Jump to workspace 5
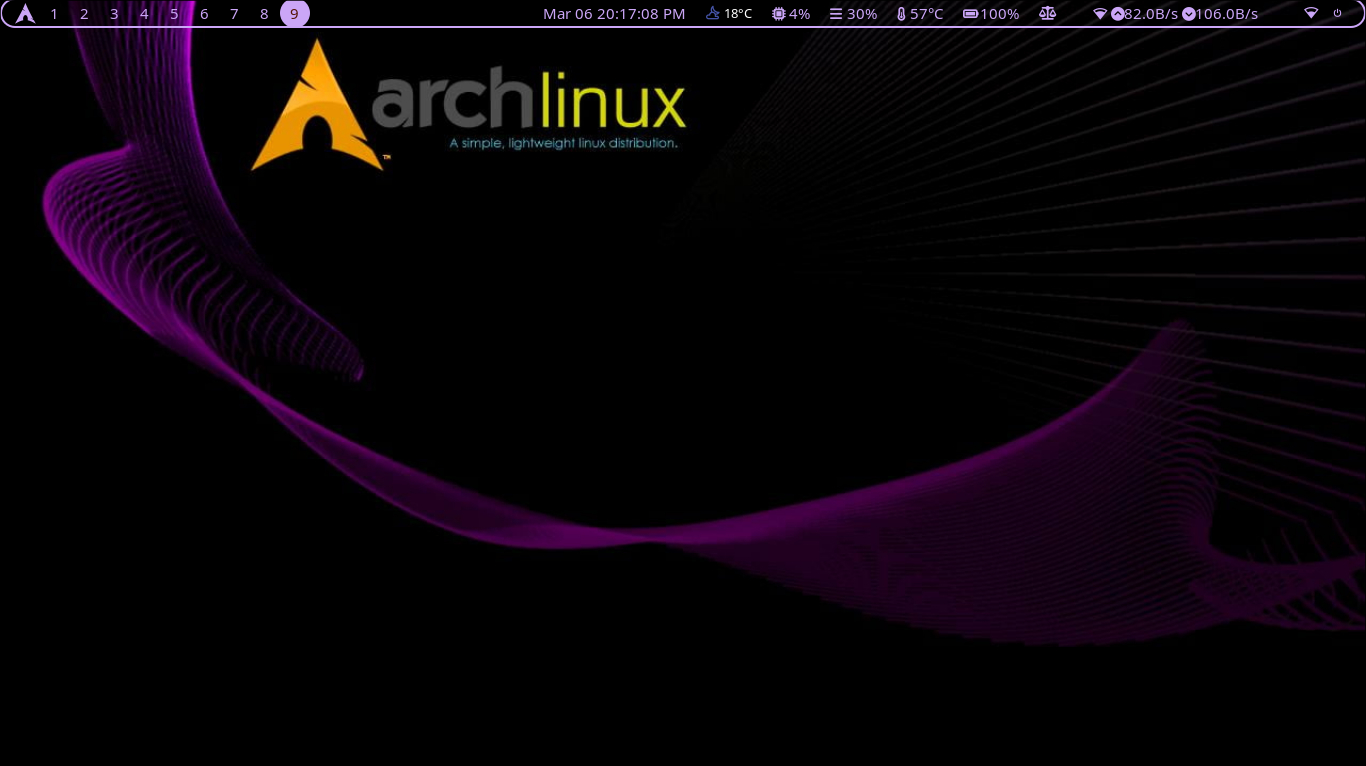The height and width of the screenshot is (766, 1366). coord(174,14)
